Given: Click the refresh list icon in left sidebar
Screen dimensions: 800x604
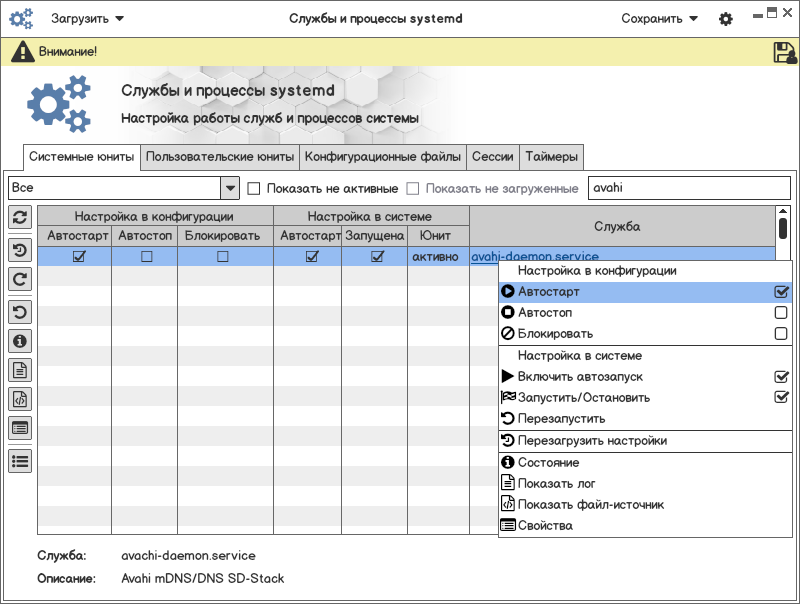Looking at the screenshot, I should (x=20, y=217).
